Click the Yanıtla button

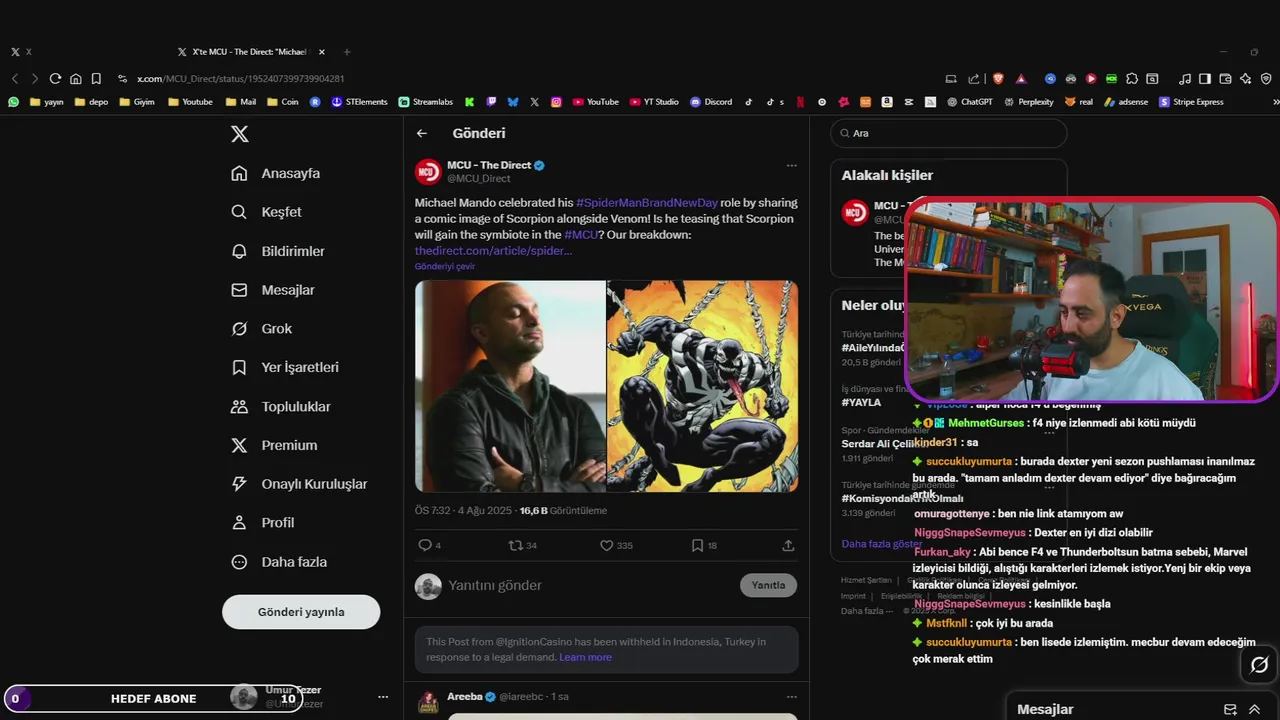pos(768,585)
